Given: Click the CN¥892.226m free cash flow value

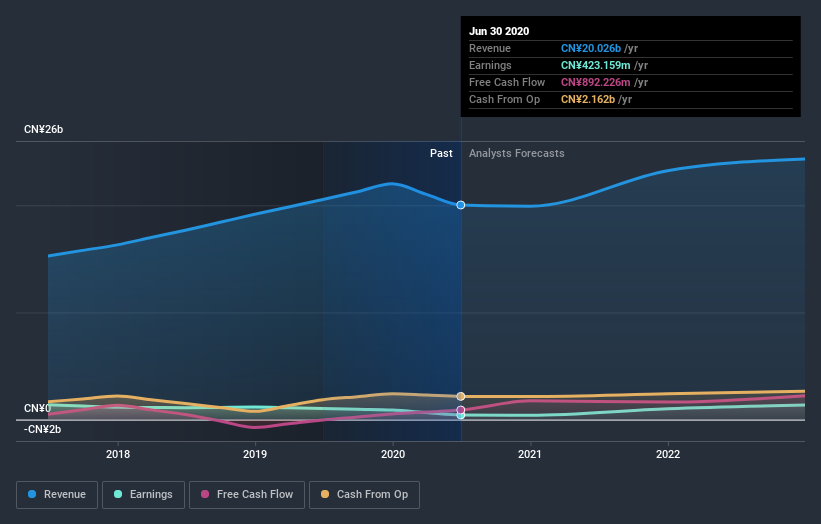Looking at the screenshot, I should [595, 82].
